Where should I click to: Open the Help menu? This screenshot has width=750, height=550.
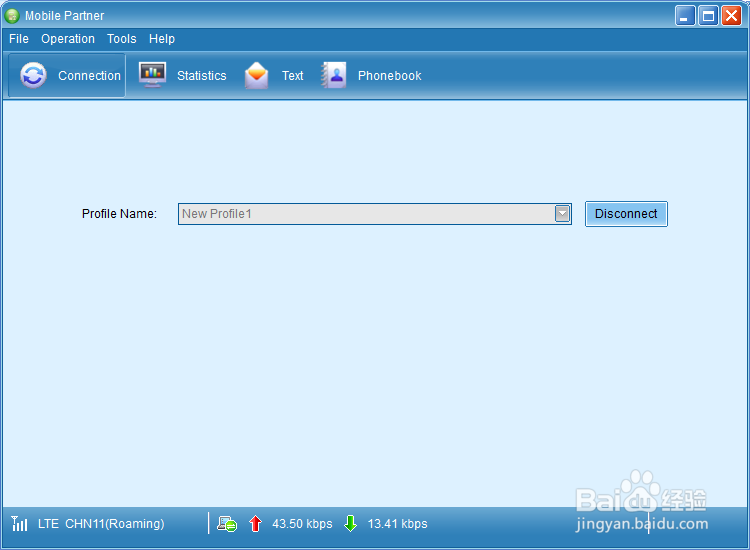162,39
